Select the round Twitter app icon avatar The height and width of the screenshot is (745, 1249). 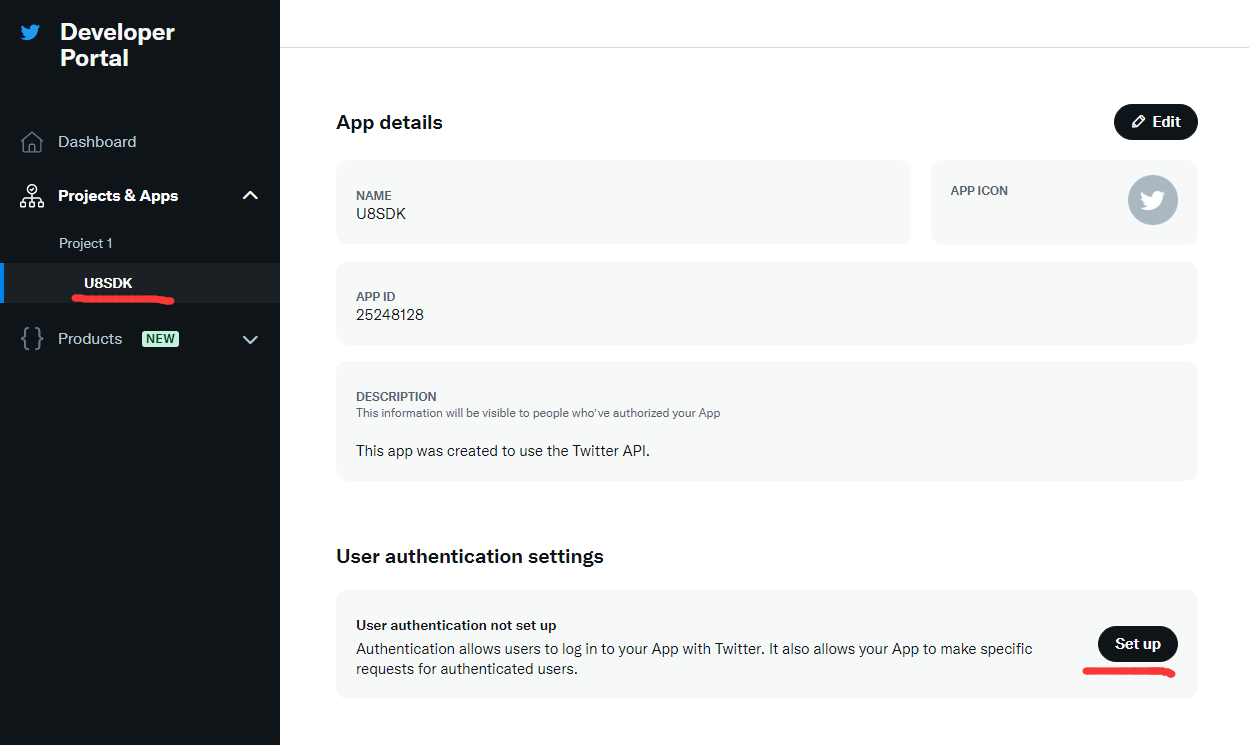(1152, 200)
